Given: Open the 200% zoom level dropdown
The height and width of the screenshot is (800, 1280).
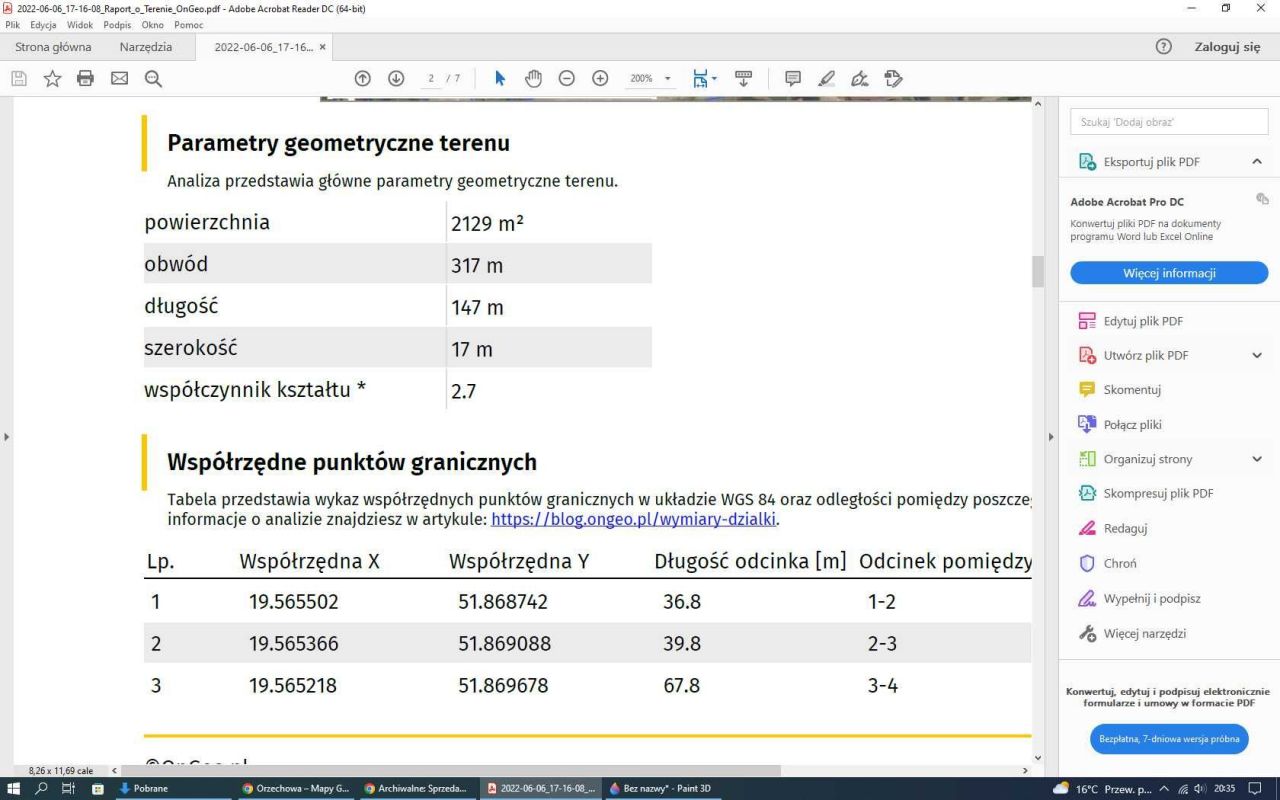Looking at the screenshot, I should pos(649,78).
